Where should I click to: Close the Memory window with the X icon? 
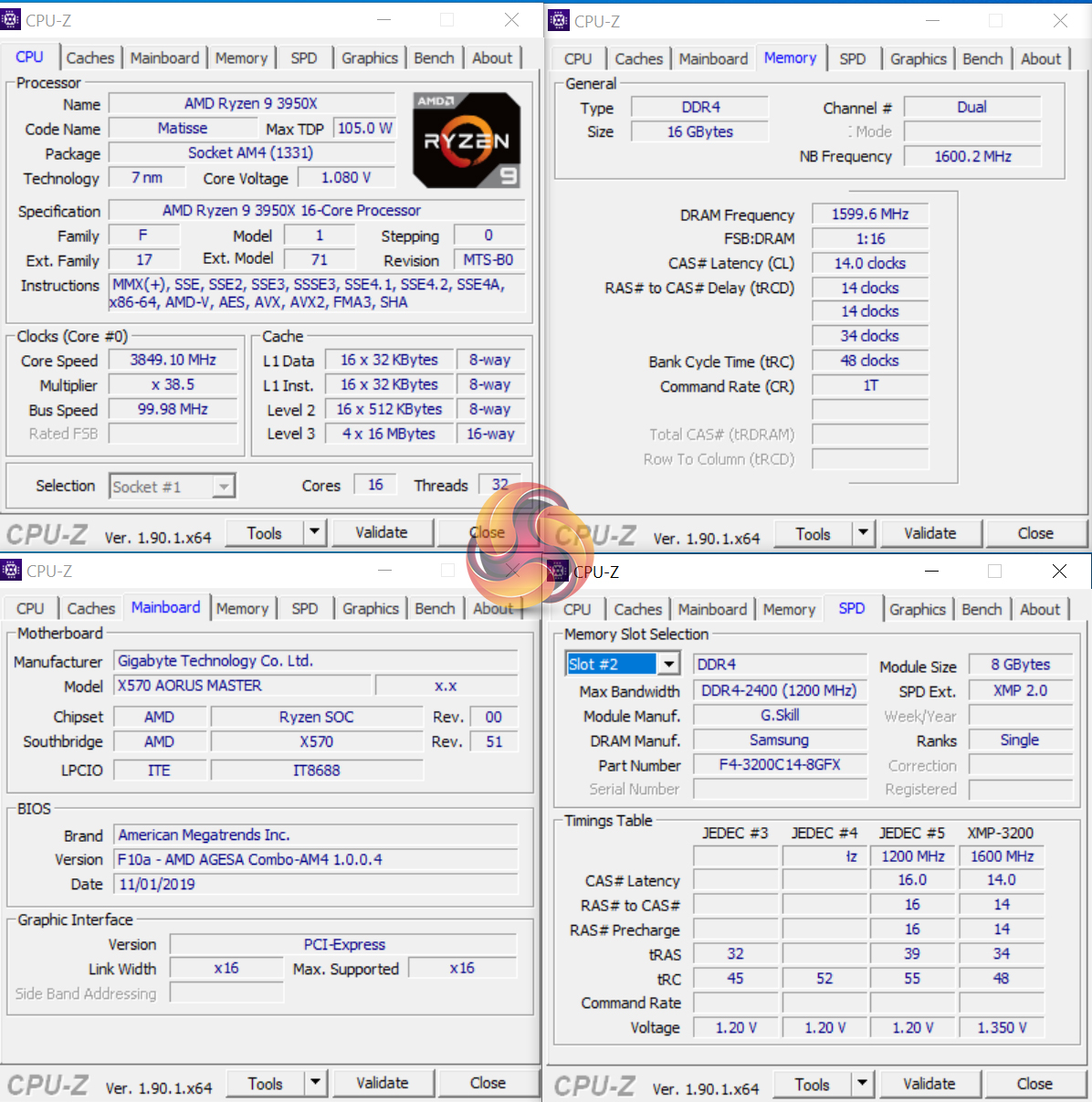click(1060, 20)
